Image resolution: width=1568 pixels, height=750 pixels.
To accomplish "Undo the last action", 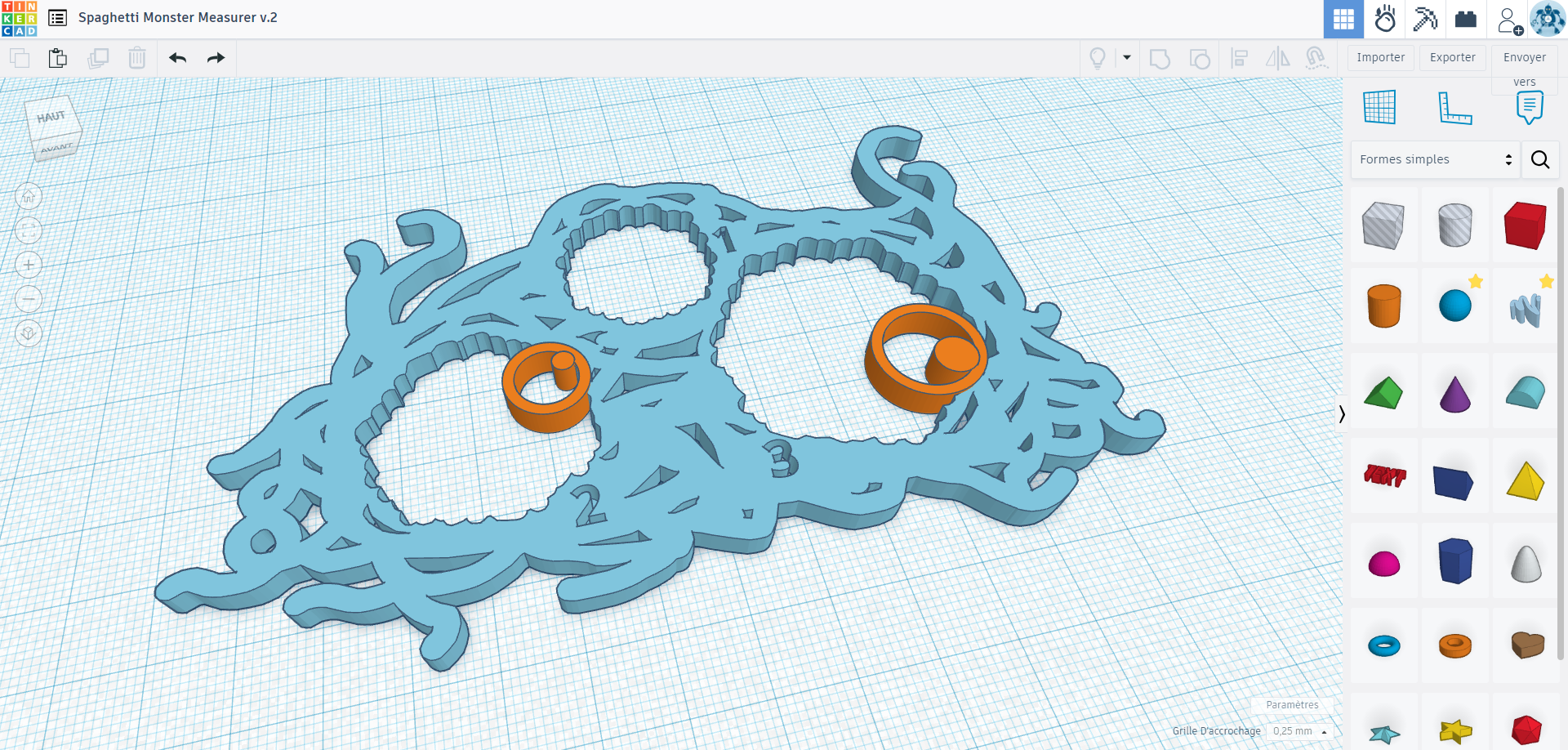I will coord(177,58).
